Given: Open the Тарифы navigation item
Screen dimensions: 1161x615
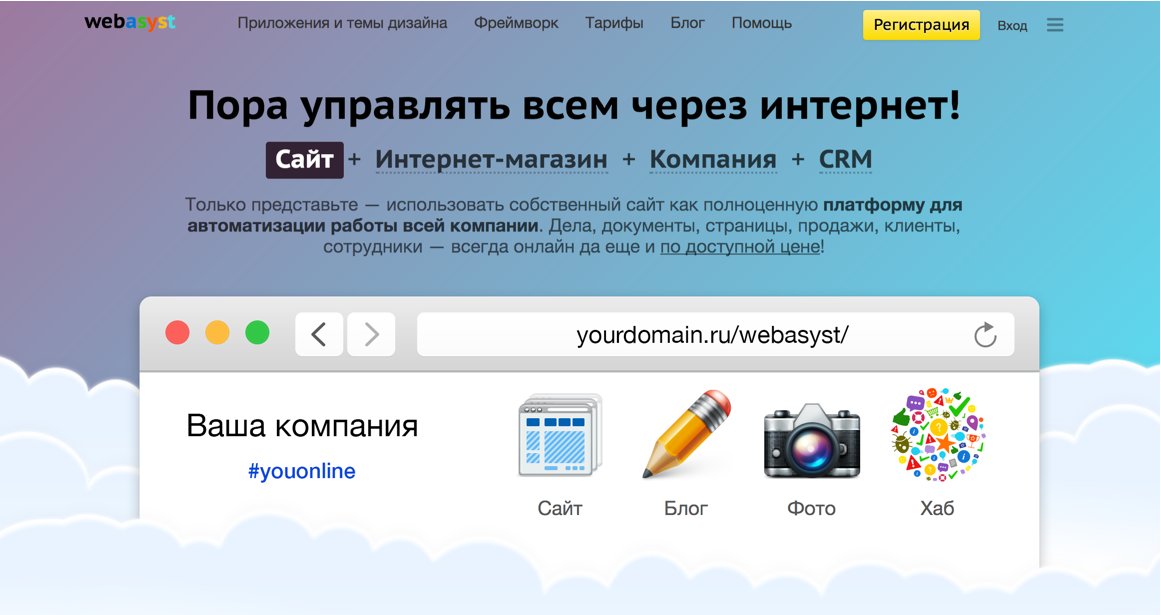Looking at the screenshot, I should coord(614,23).
